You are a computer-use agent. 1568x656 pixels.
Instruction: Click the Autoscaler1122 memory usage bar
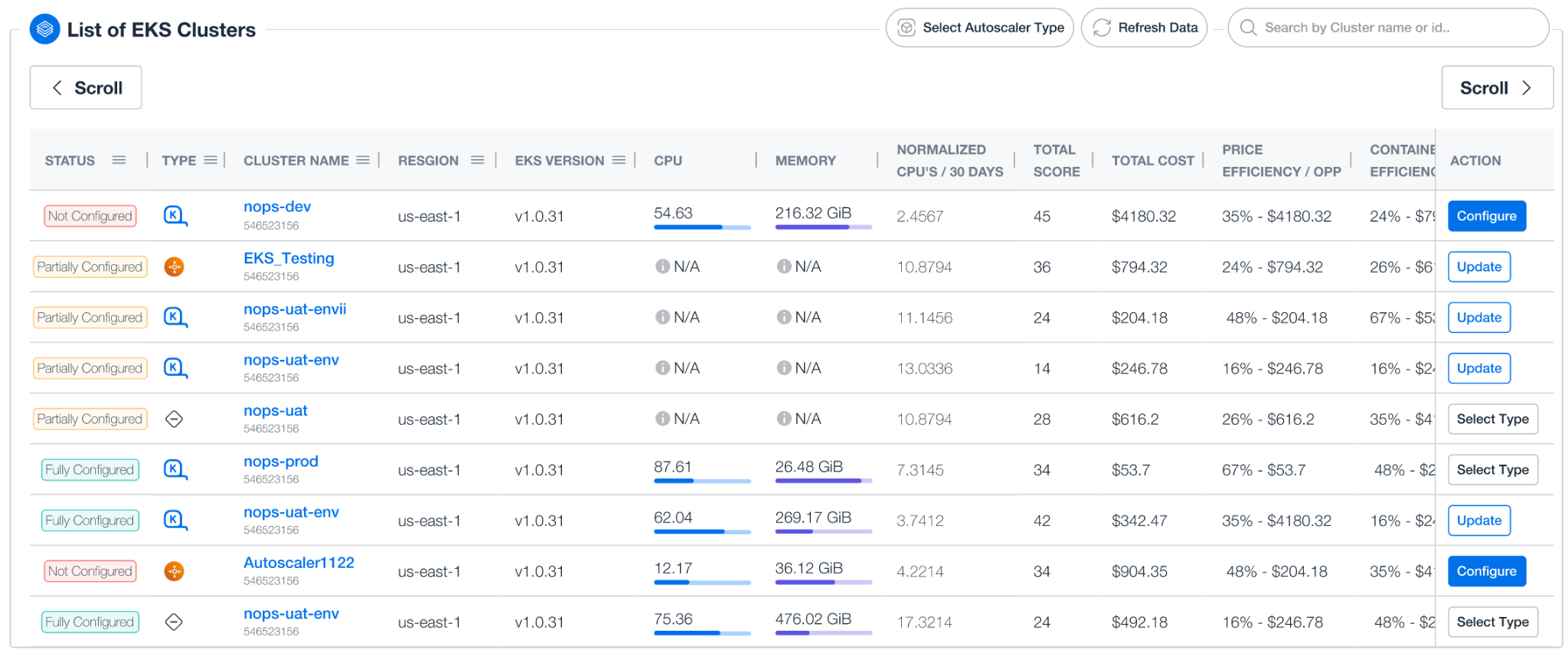coord(824,583)
